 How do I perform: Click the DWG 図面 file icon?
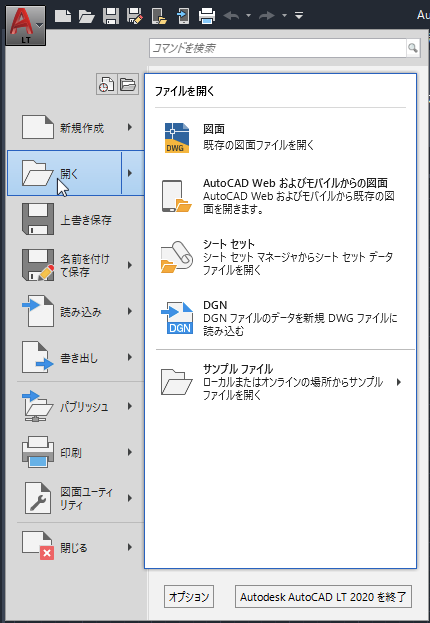[177, 137]
